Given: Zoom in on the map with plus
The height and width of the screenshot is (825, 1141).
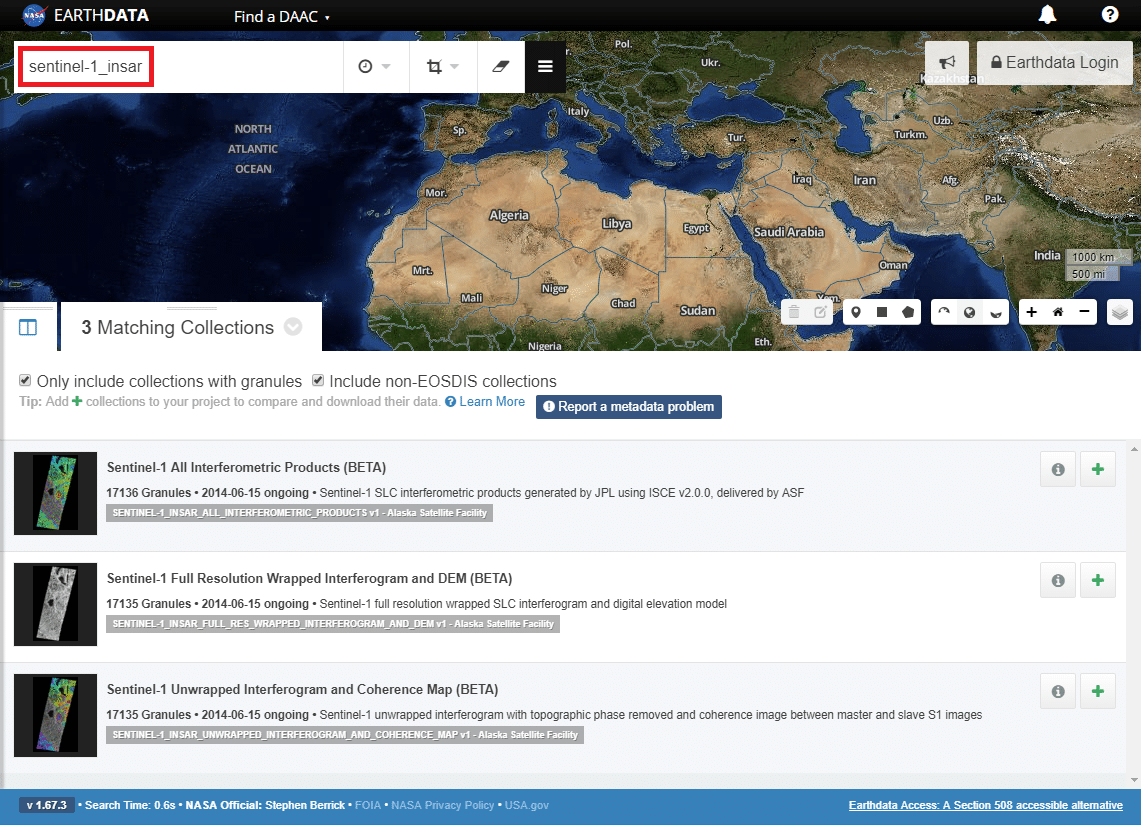Looking at the screenshot, I should 1032,312.
